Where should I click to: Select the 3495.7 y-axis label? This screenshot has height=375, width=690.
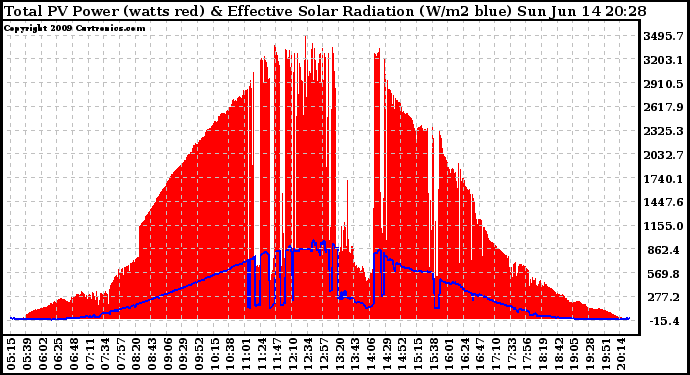point(663,37)
